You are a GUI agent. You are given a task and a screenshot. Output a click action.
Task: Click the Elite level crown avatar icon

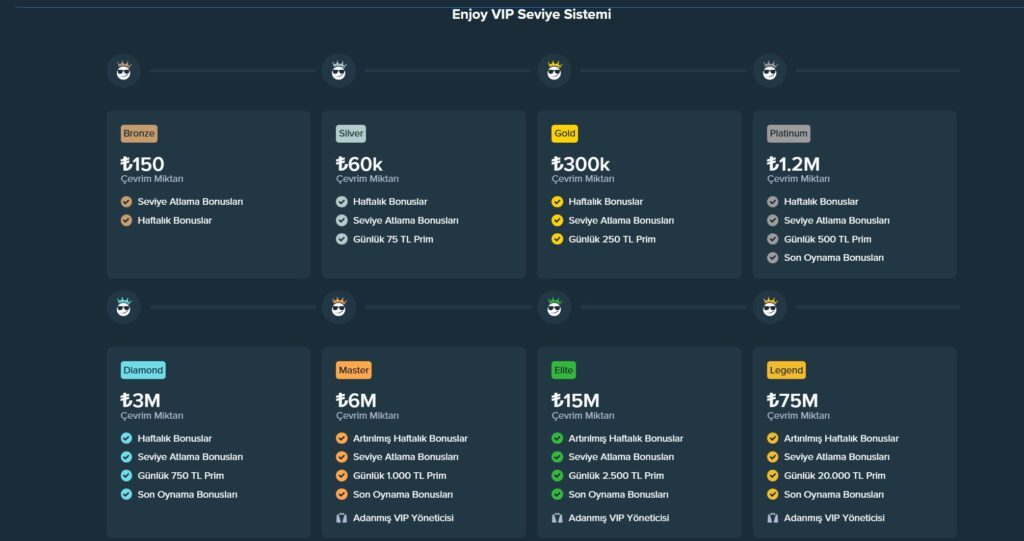[x=555, y=307]
